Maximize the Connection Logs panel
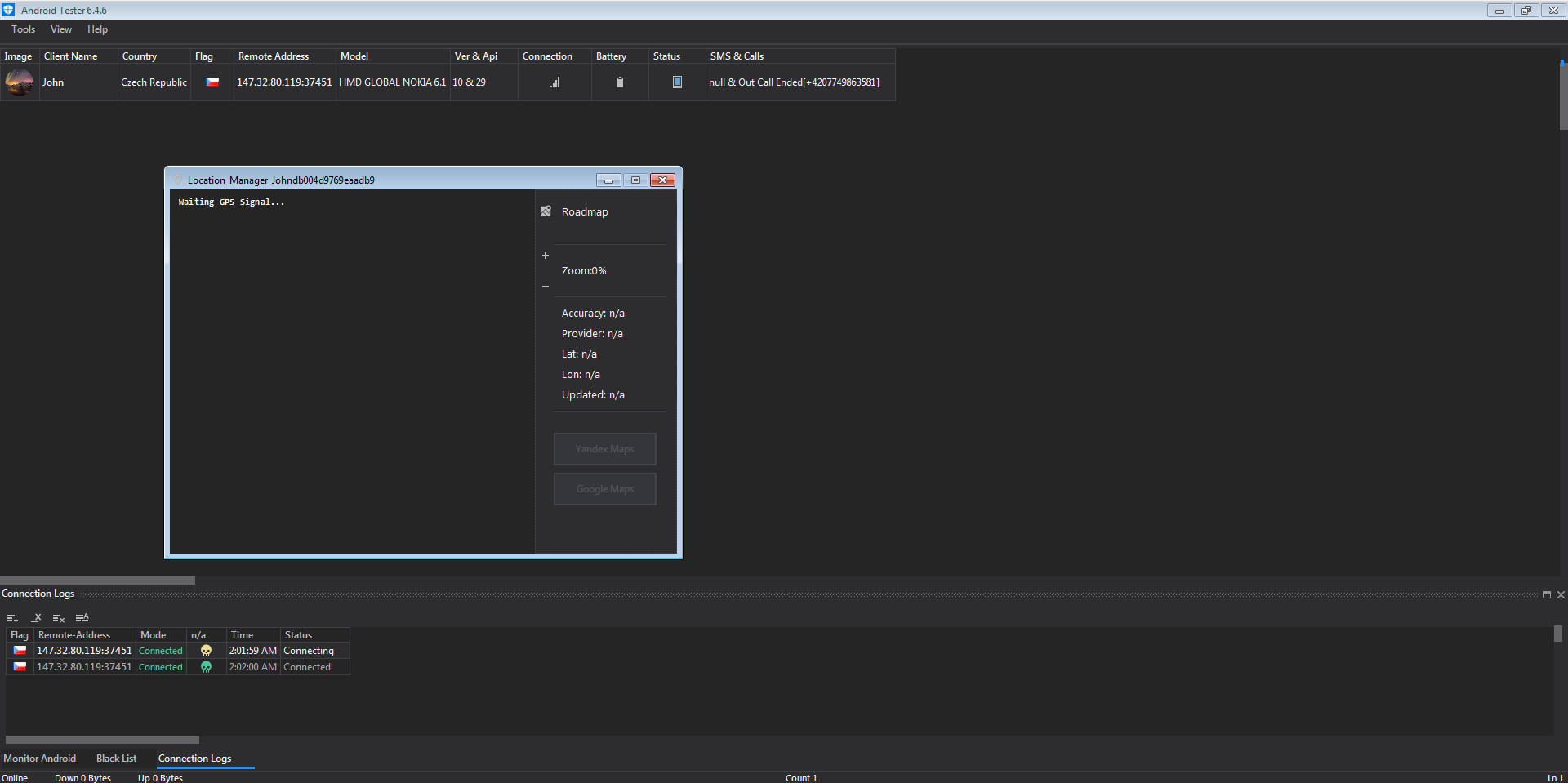The width and height of the screenshot is (1568, 783). coord(1547,594)
